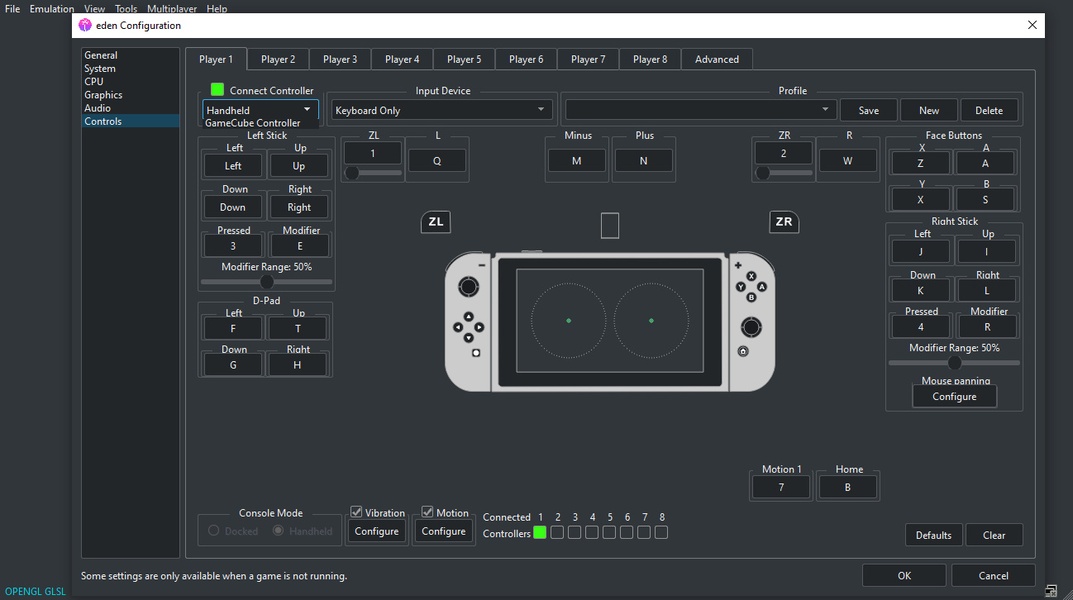Click the Left Stick Modifier Range slider
1073x600 pixels.
coord(267,282)
